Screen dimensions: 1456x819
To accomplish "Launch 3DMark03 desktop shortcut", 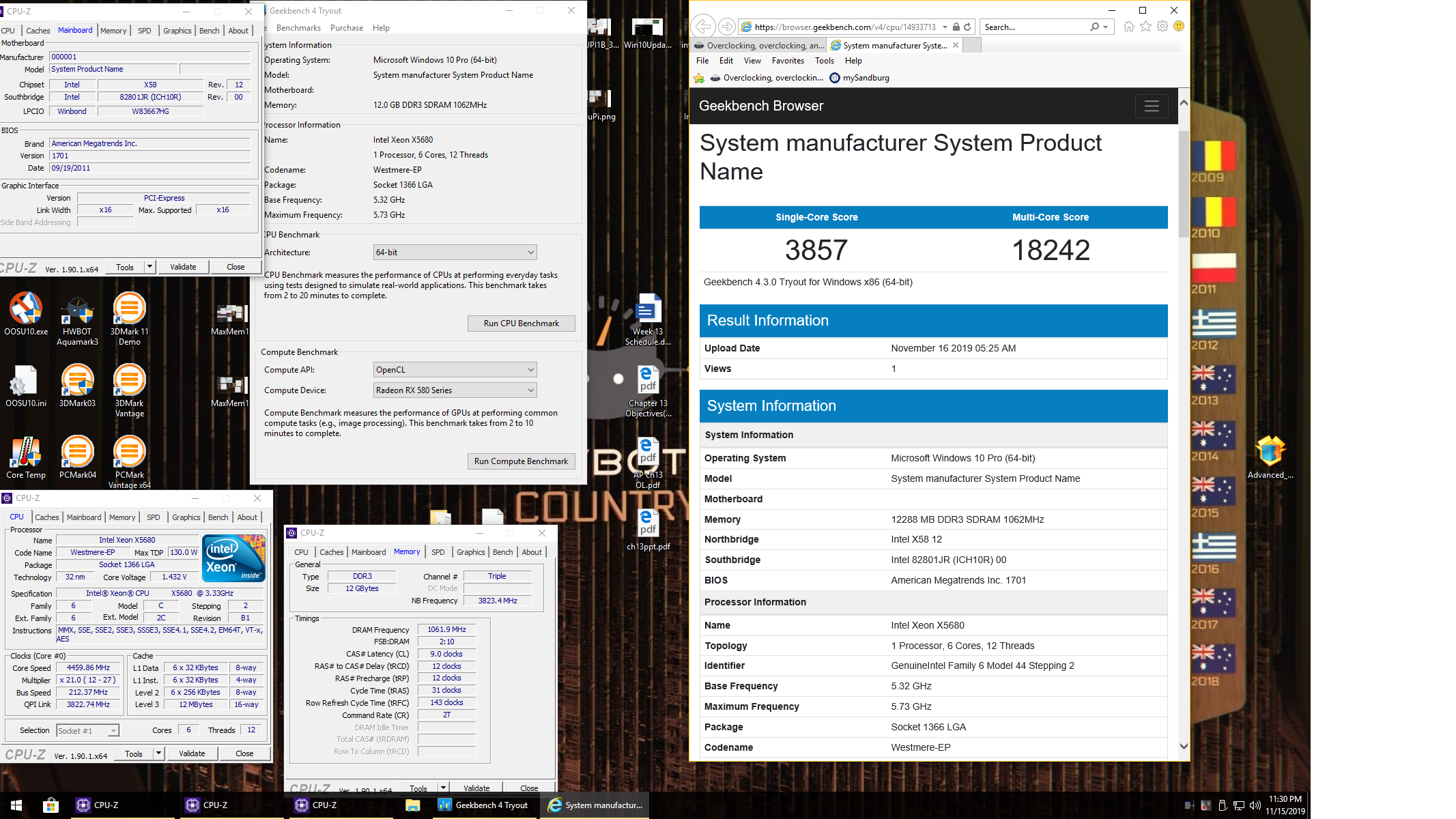I will coord(77,386).
